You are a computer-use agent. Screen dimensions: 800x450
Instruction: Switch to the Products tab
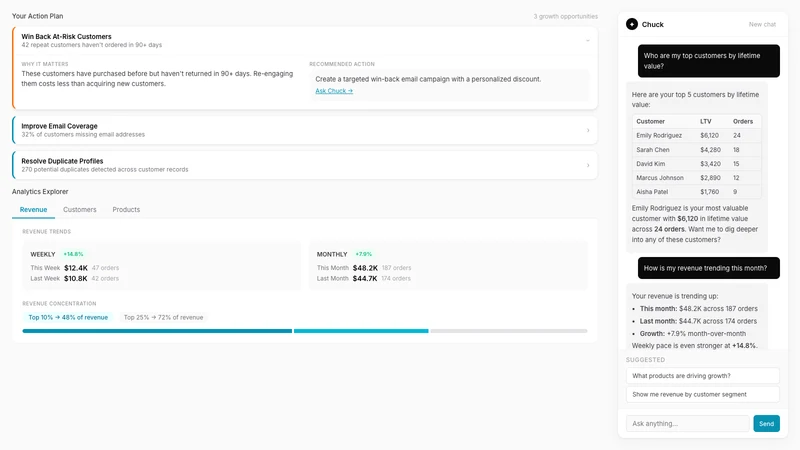126,210
